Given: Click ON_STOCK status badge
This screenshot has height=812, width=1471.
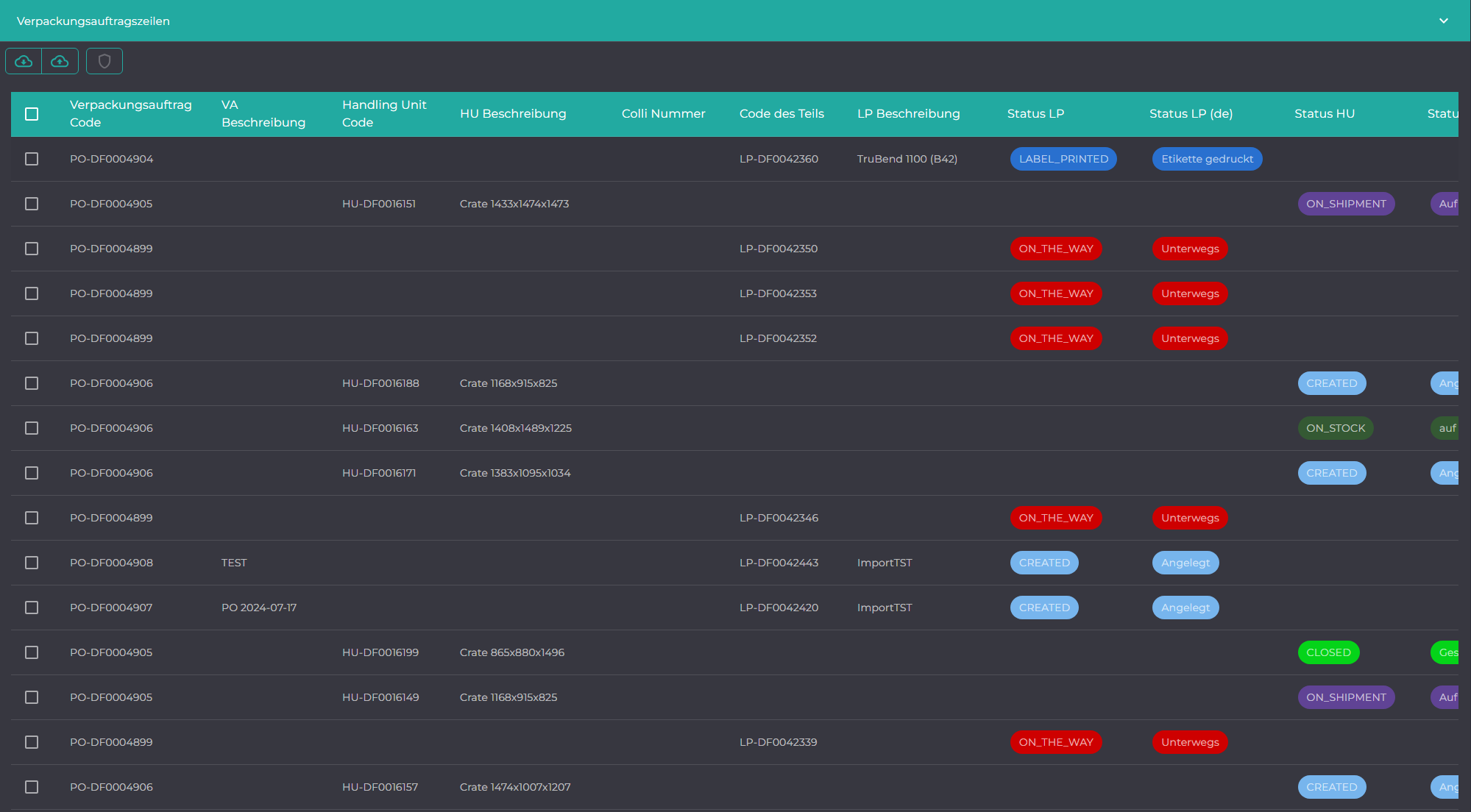Looking at the screenshot, I should [1336, 428].
